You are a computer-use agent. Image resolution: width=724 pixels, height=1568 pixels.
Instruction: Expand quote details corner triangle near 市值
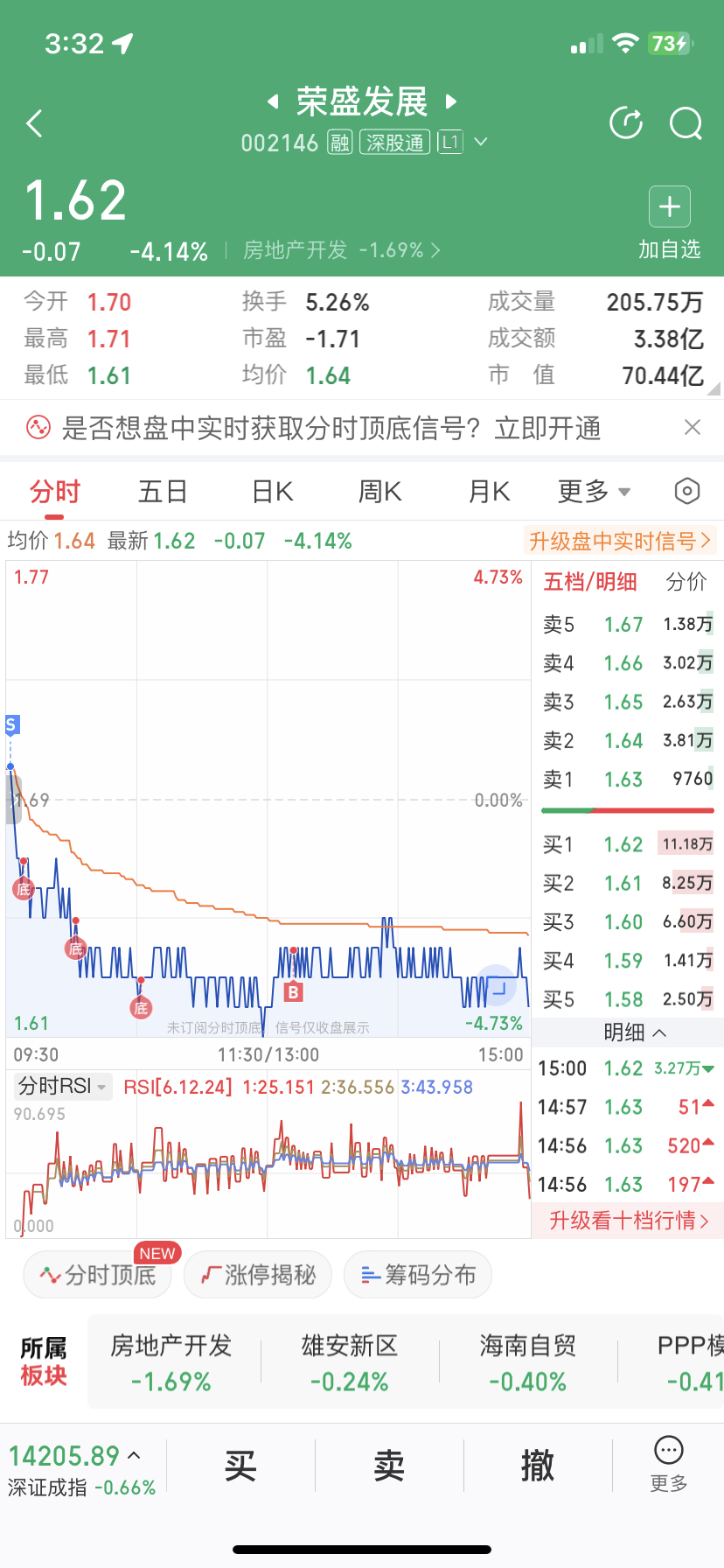coord(714,389)
